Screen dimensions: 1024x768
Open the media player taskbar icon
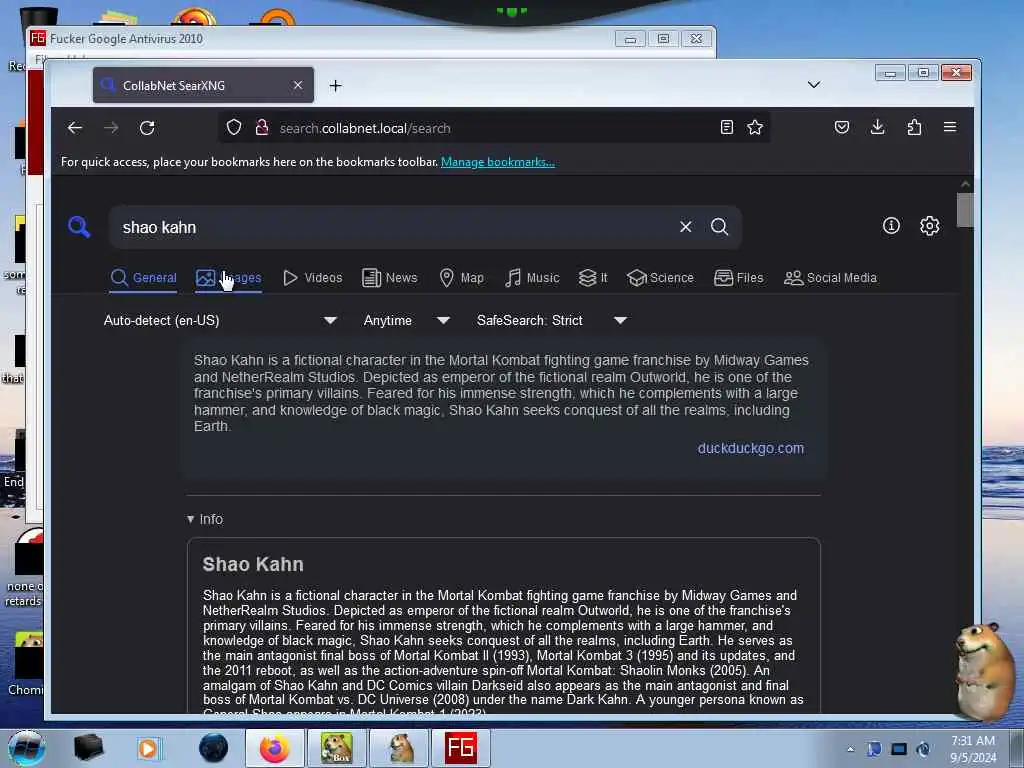(x=148, y=748)
